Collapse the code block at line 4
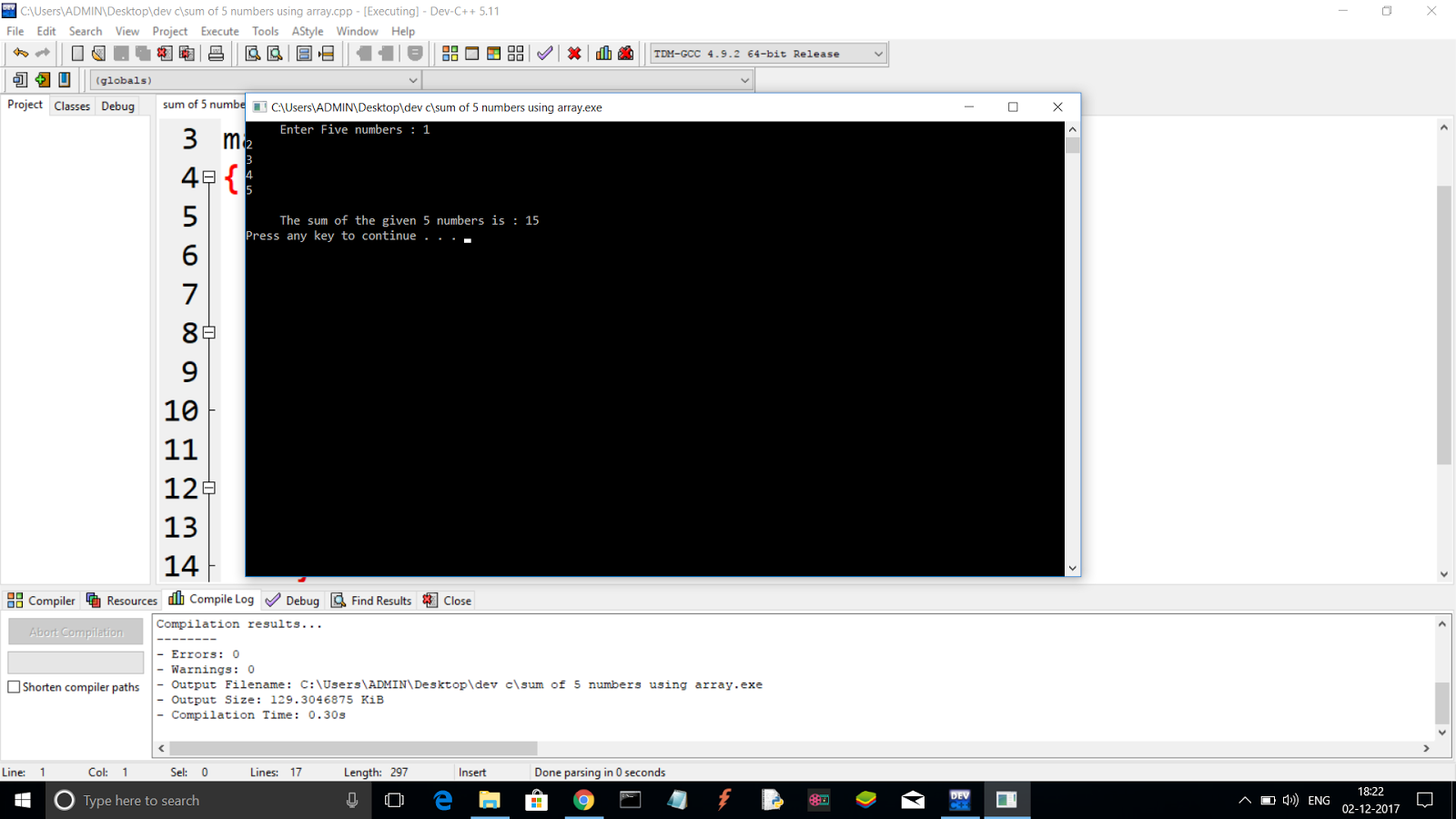This screenshot has height=819, width=1456. pyautogui.click(x=209, y=178)
